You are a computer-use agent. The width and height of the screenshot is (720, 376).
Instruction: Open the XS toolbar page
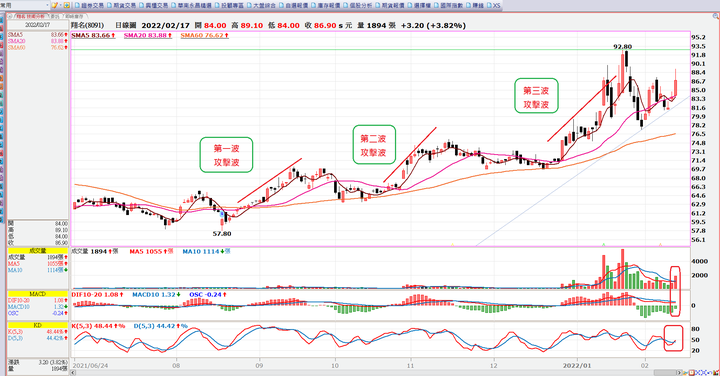pyautogui.click(x=493, y=6)
